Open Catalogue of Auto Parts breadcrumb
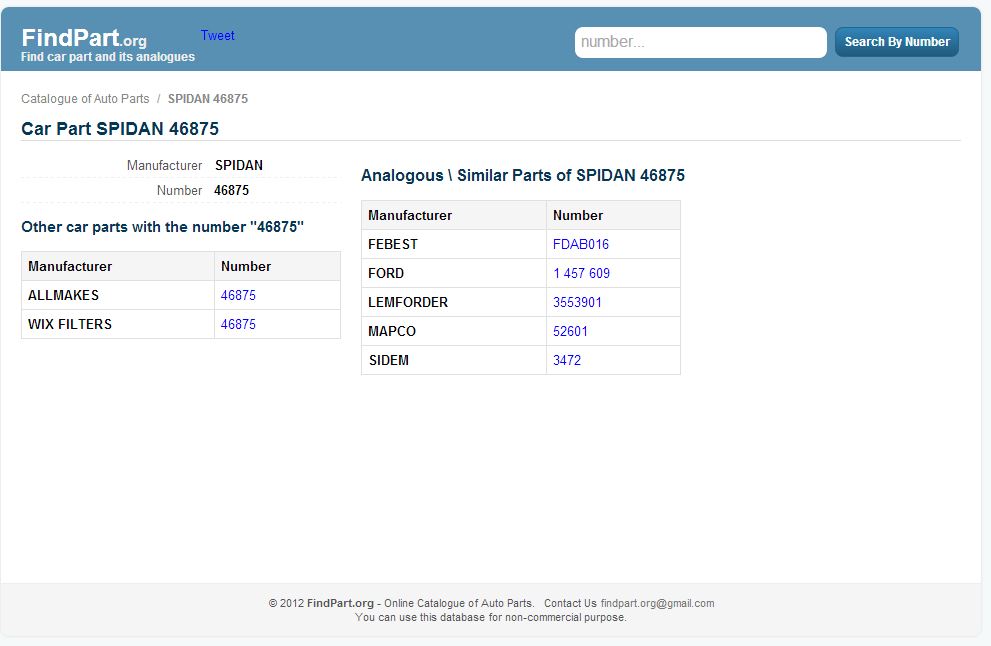The image size is (991, 646). [85, 99]
